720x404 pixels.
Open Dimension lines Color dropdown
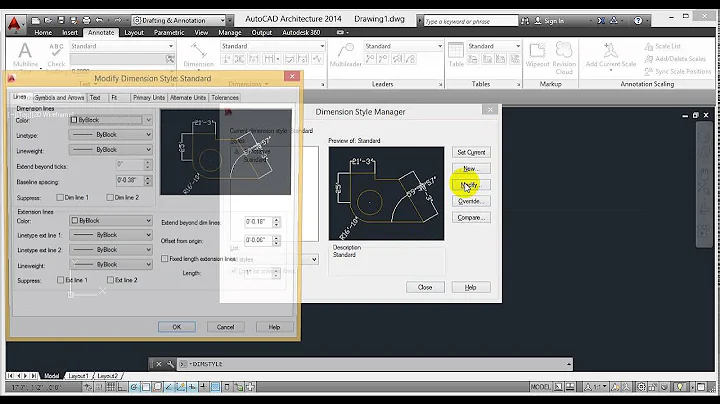(111, 120)
